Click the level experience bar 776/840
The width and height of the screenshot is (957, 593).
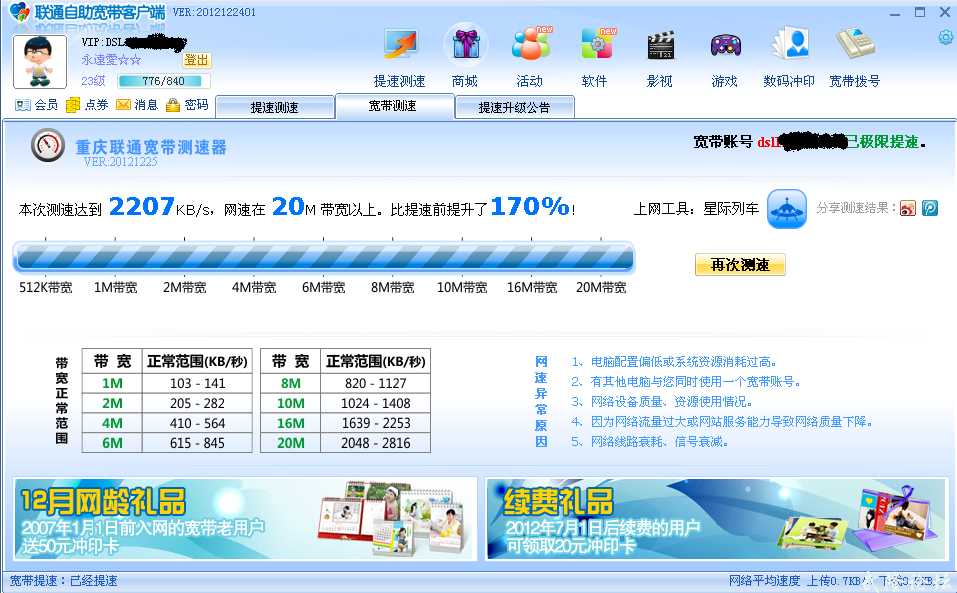(164, 81)
